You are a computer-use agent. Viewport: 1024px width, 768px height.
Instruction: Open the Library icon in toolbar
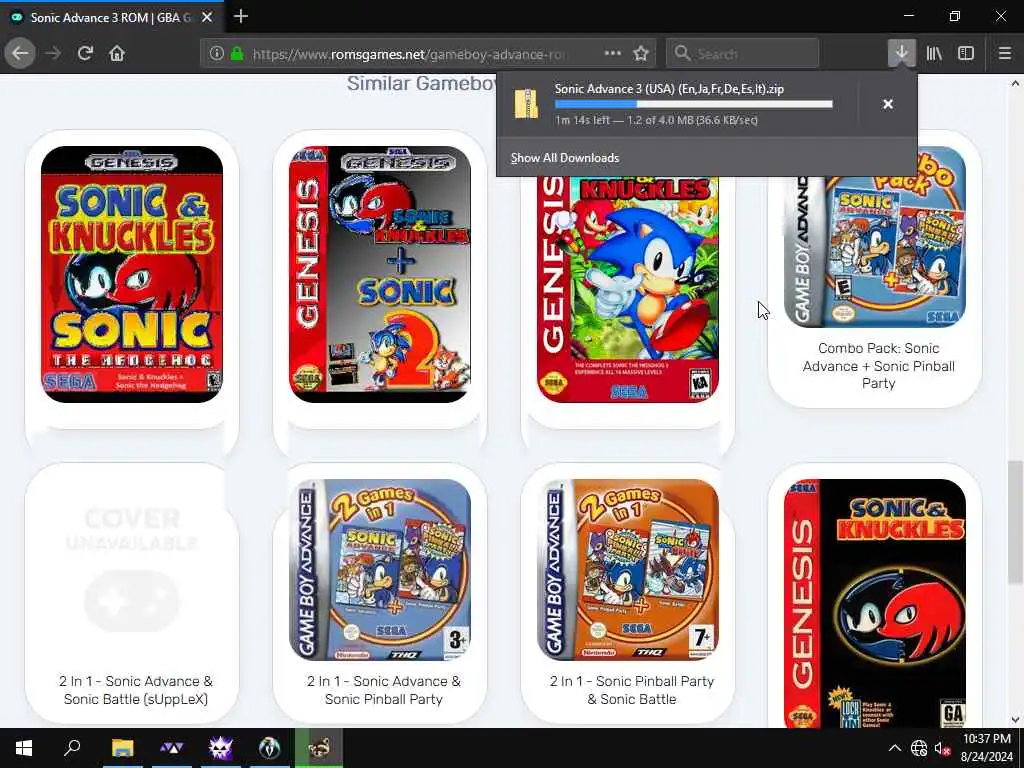click(x=934, y=54)
